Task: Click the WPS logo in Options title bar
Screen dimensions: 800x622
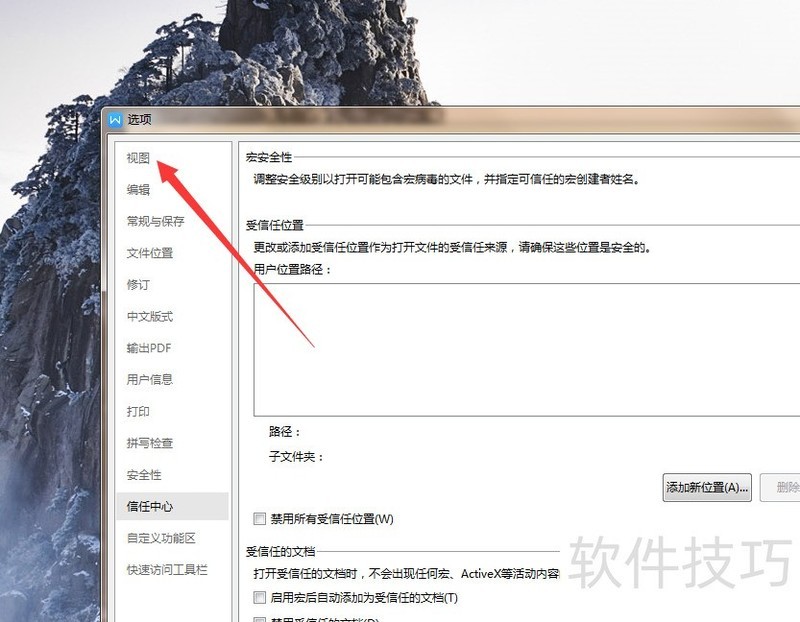Action: pyautogui.click(x=115, y=120)
